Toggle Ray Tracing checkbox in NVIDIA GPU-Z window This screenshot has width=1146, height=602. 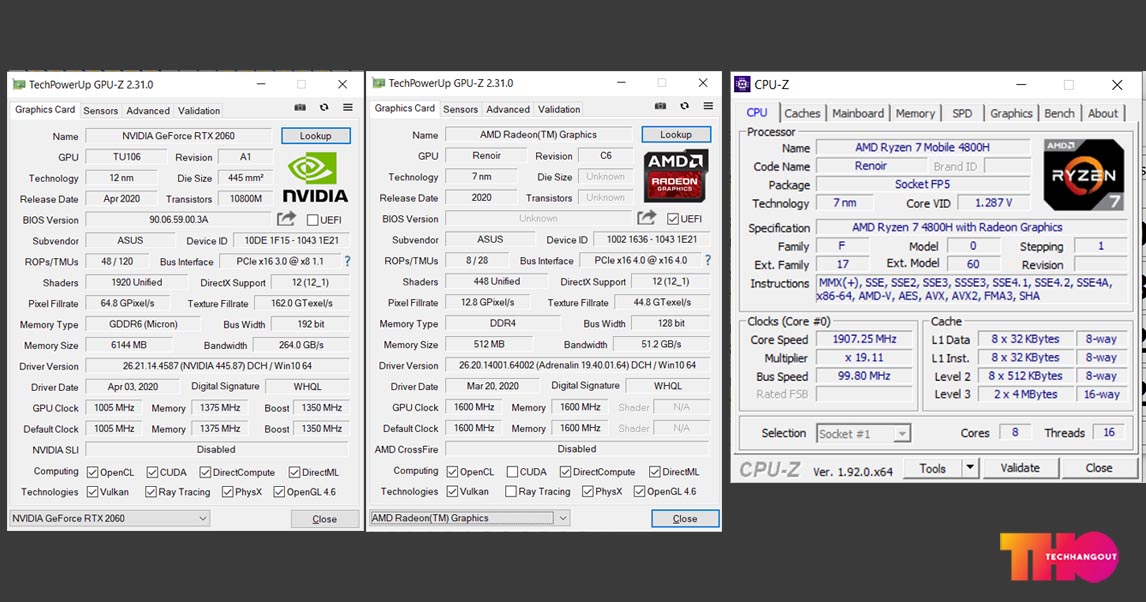click(151, 492)
